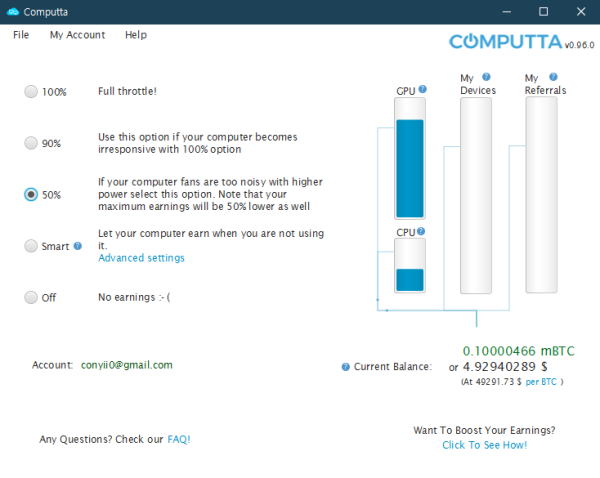Click the help icon next to Smart

pyautogui.click(x=78, y=245)
